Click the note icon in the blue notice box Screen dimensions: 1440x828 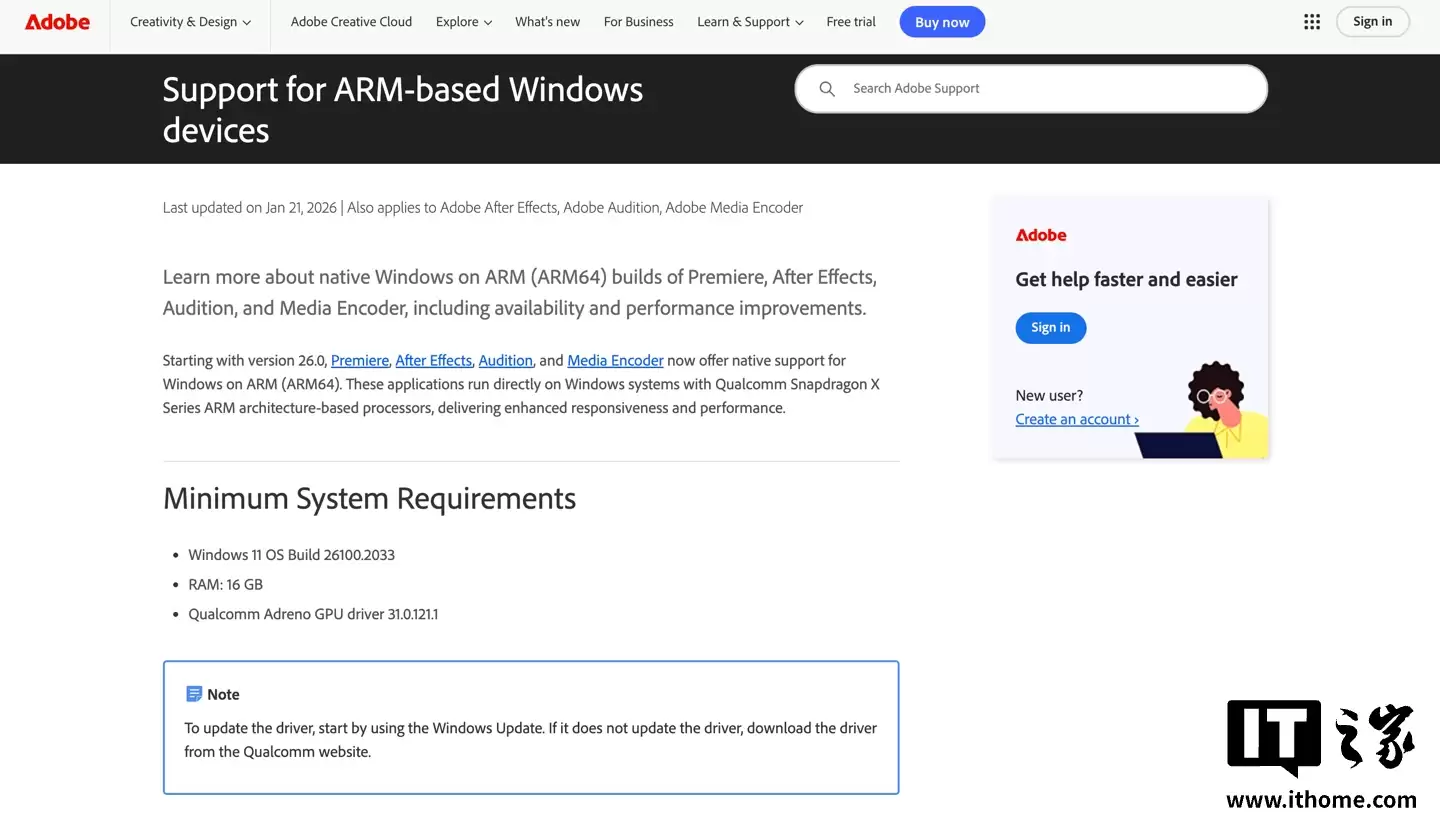tap(194, 693)
